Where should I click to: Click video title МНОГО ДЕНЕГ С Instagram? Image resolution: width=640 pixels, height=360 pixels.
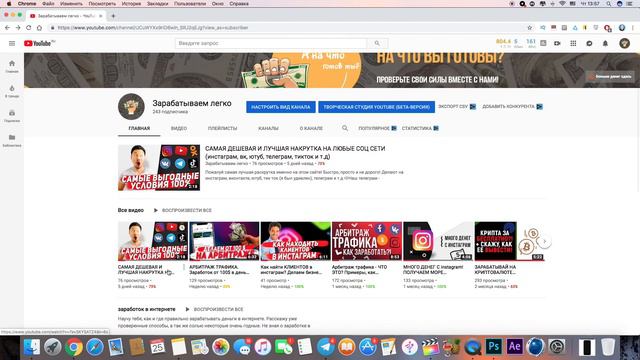(433, 269)
